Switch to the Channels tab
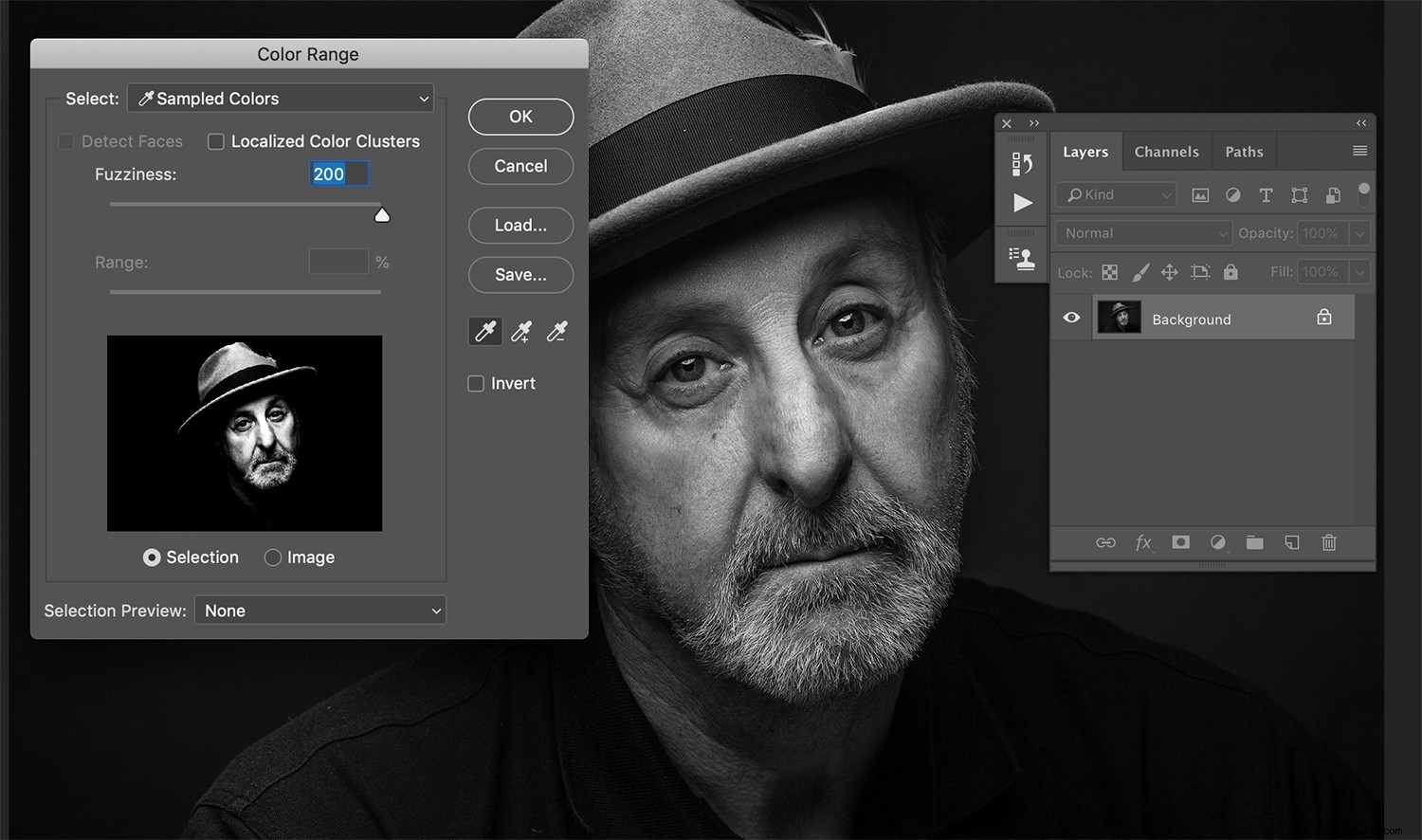 pyautogui.click(x=1166, y=152)
